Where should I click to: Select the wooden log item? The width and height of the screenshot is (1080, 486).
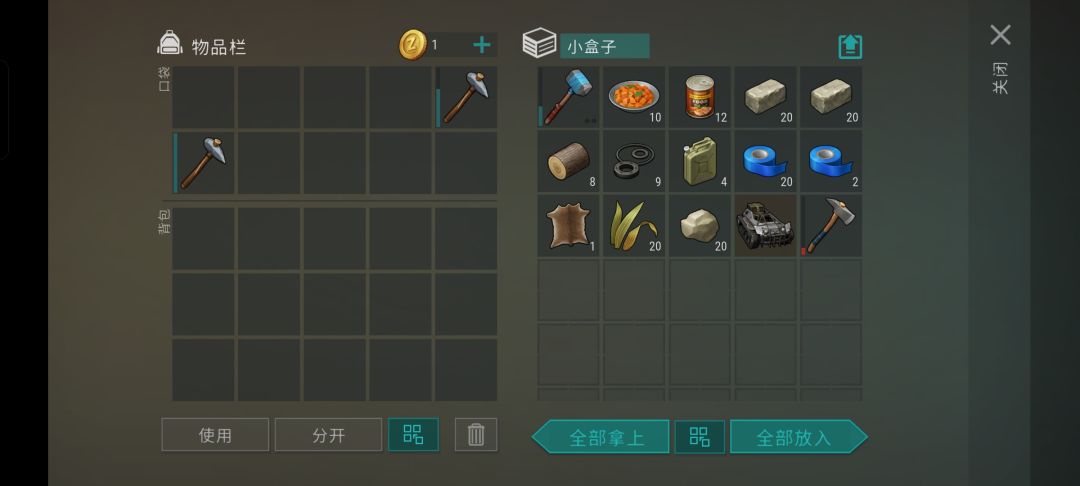pos(568,162)
